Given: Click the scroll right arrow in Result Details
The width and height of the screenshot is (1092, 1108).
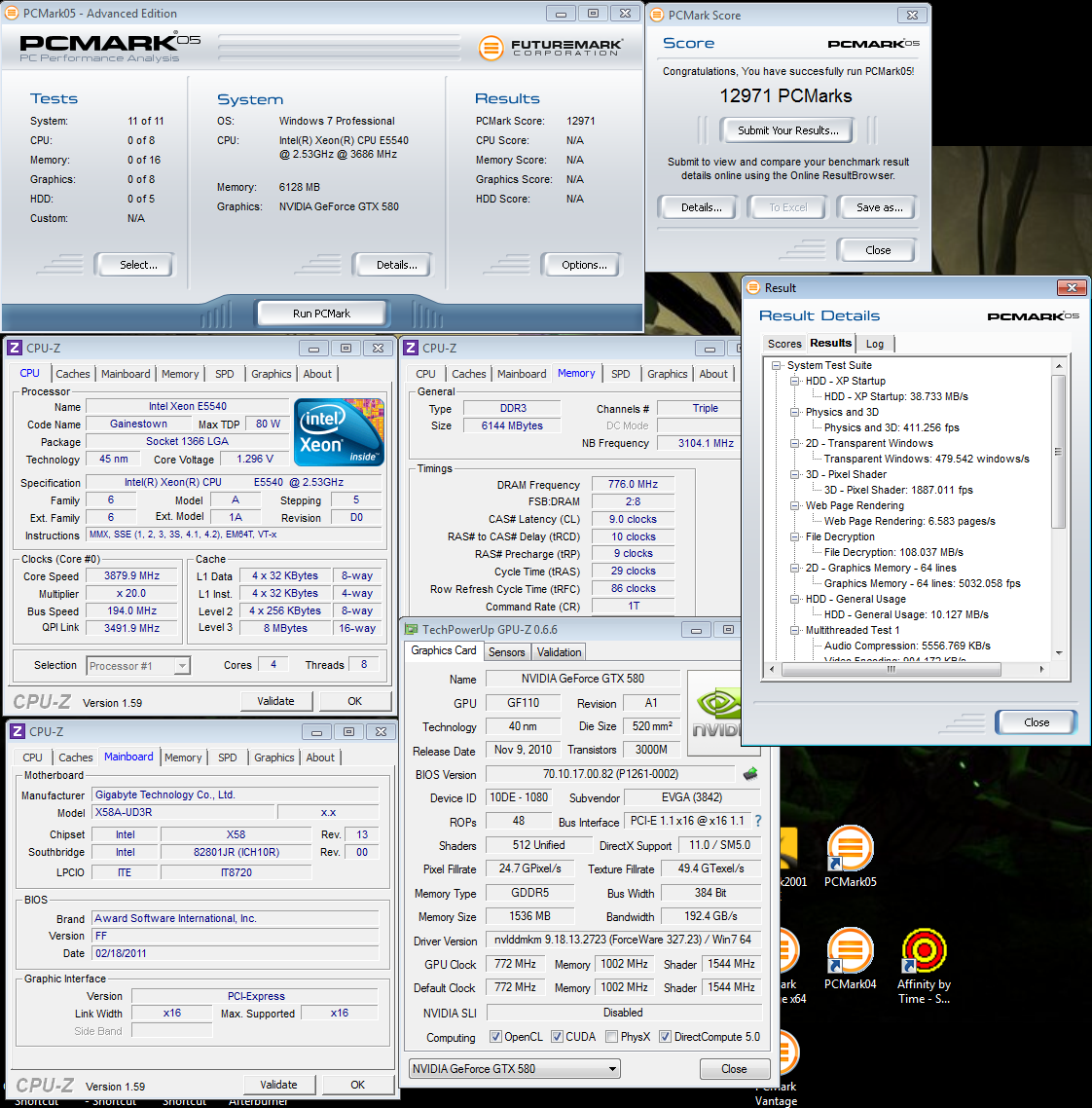Looking at the screenshot, I should (x=1041, y=669).
